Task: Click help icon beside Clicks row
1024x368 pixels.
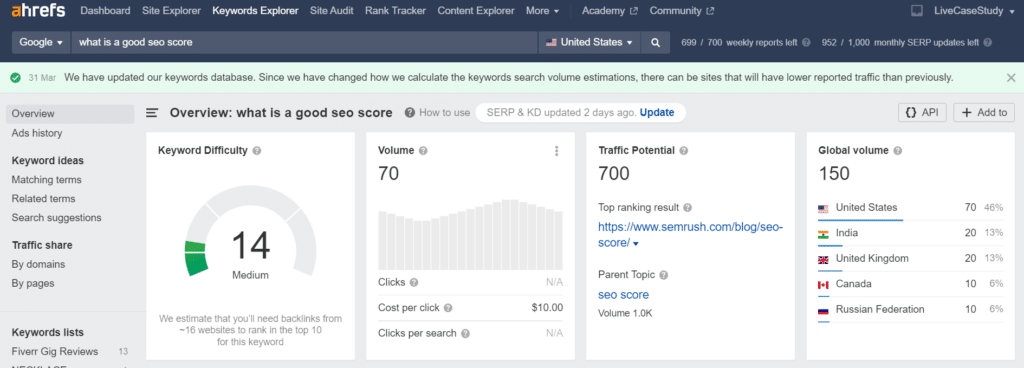Action: [414, 283]
